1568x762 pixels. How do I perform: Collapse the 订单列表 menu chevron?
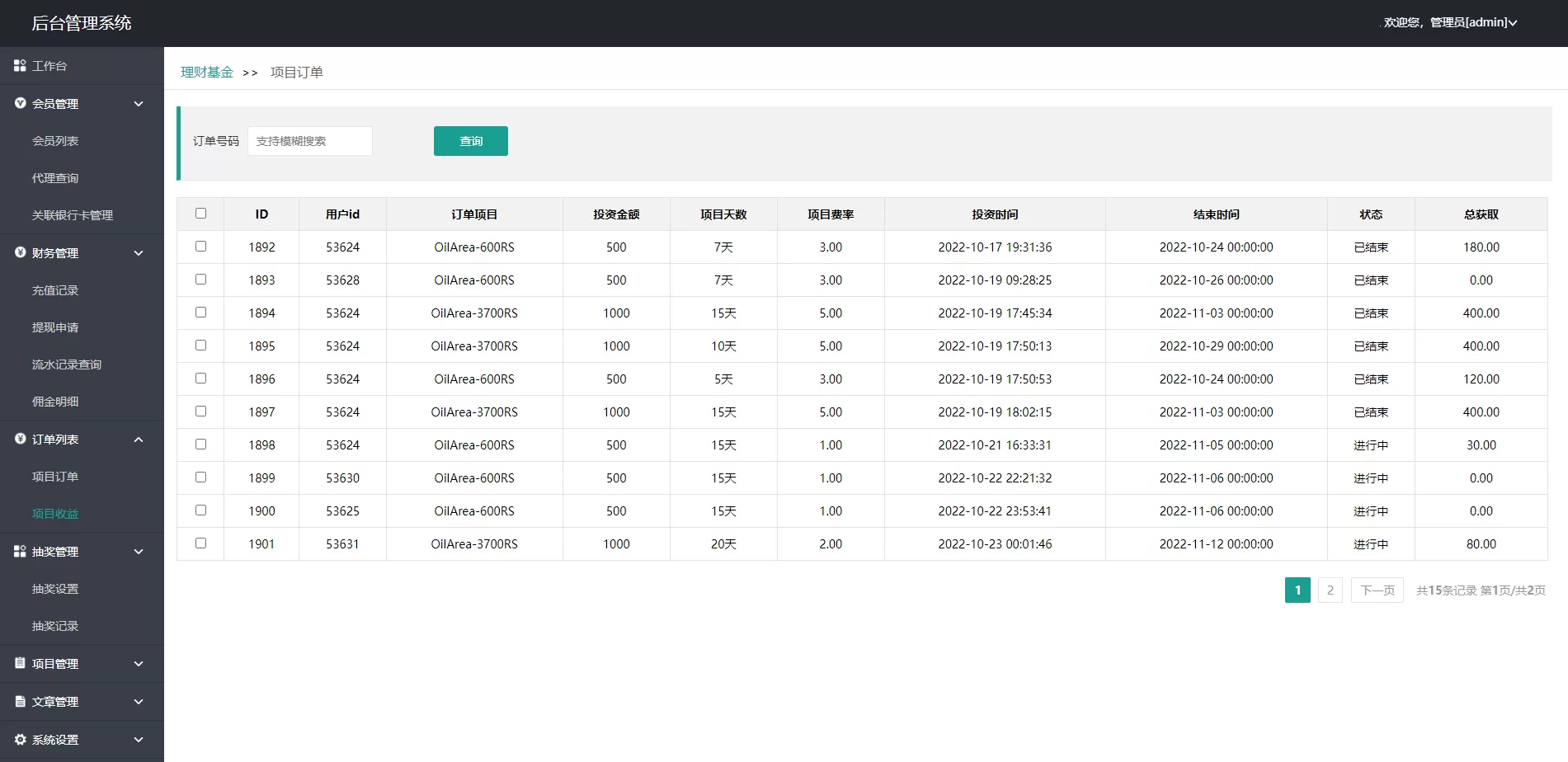[139, 440]
